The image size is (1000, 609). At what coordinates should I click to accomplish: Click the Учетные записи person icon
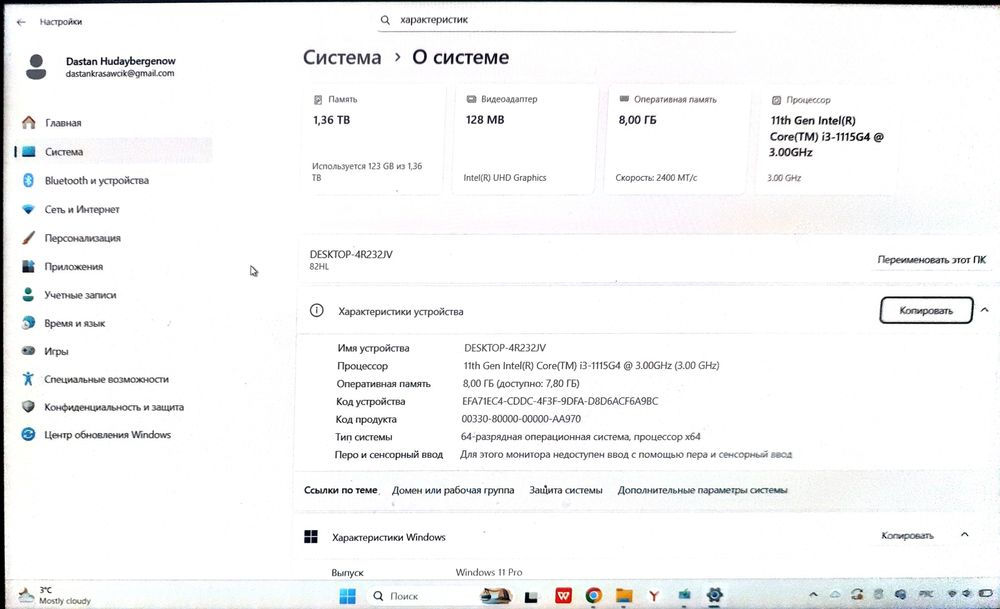pyautogui.click(x=28, y=295)
